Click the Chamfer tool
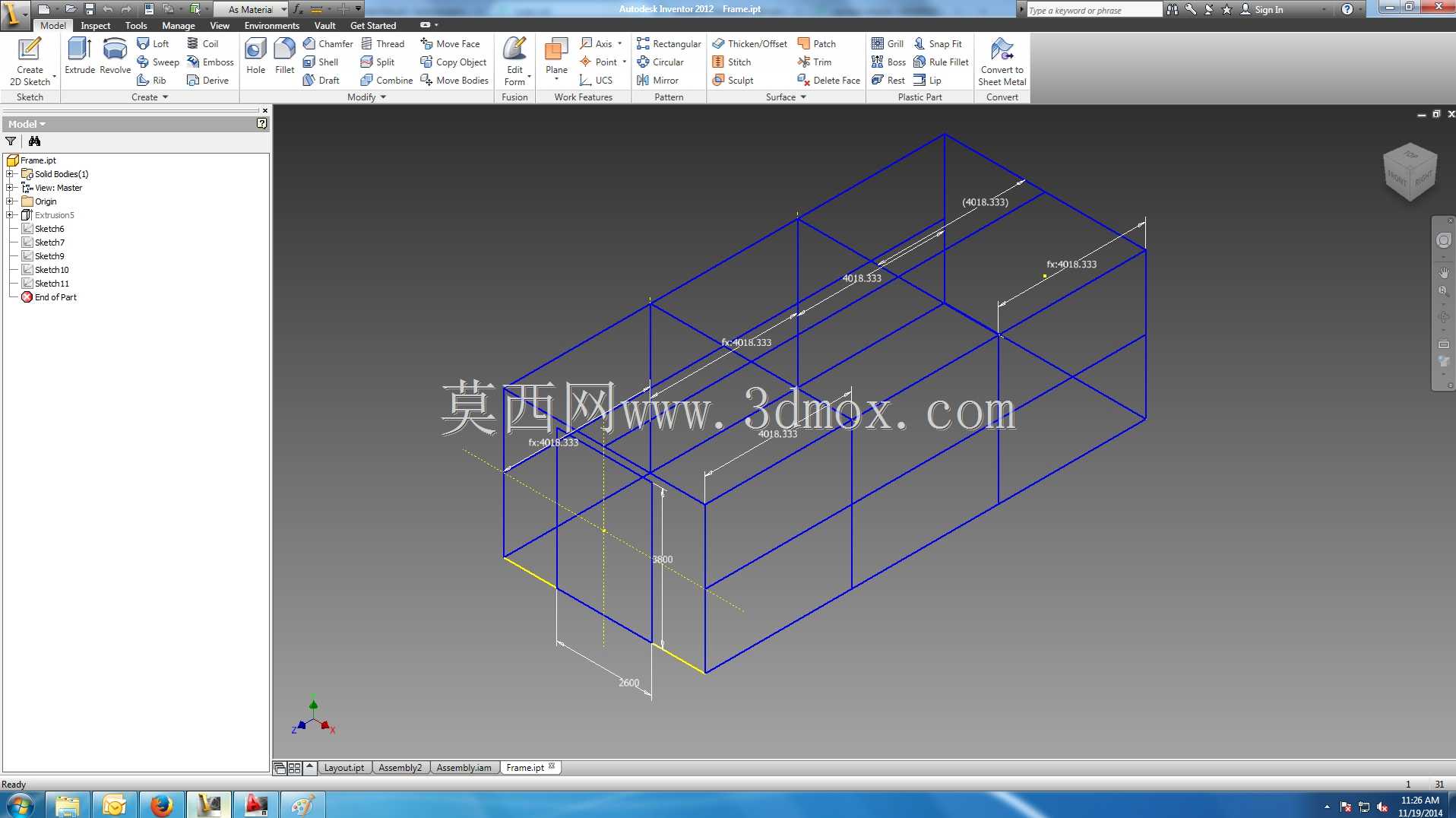The width and height of the screenshot is (1456, 818). click(x=328, y=44)
